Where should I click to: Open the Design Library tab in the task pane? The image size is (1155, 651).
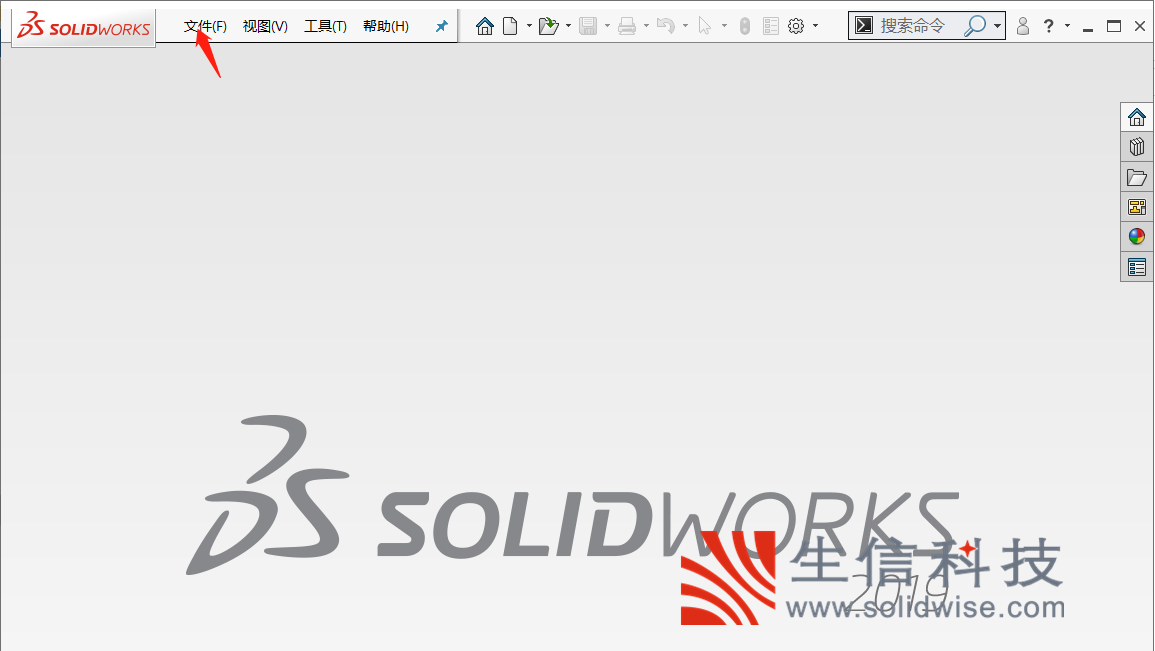(1137, 147)
